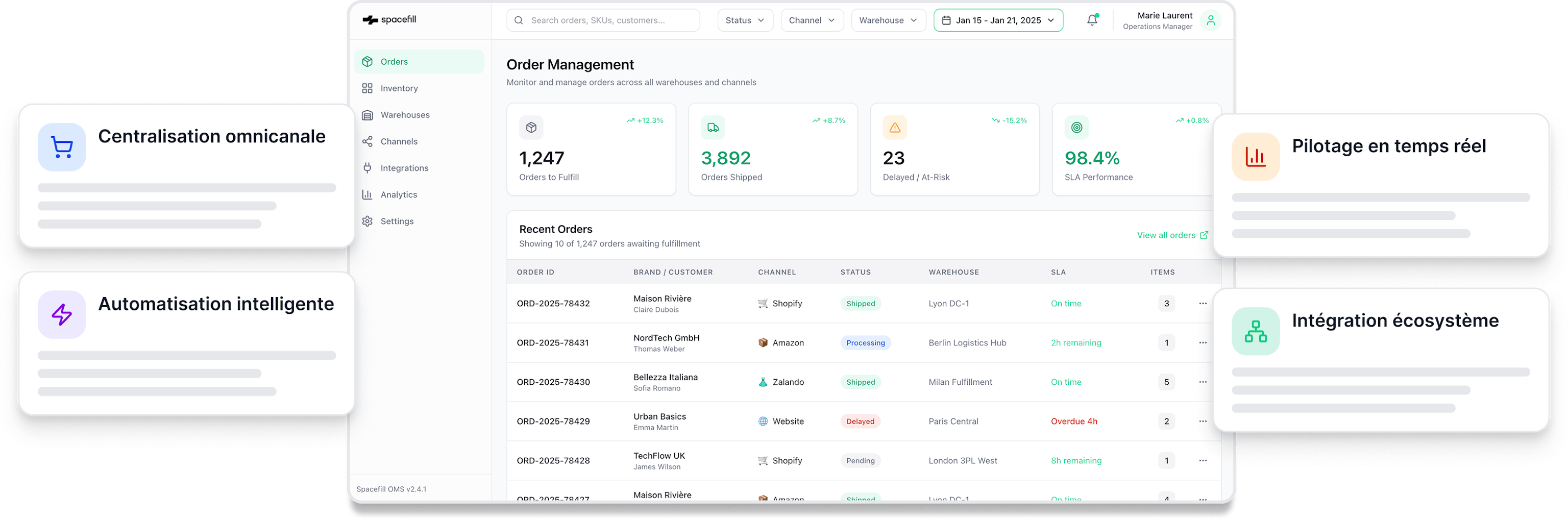The image size is (1568, 520).
Task: Open Analytics from the sidebar menu
Action: 399,195
